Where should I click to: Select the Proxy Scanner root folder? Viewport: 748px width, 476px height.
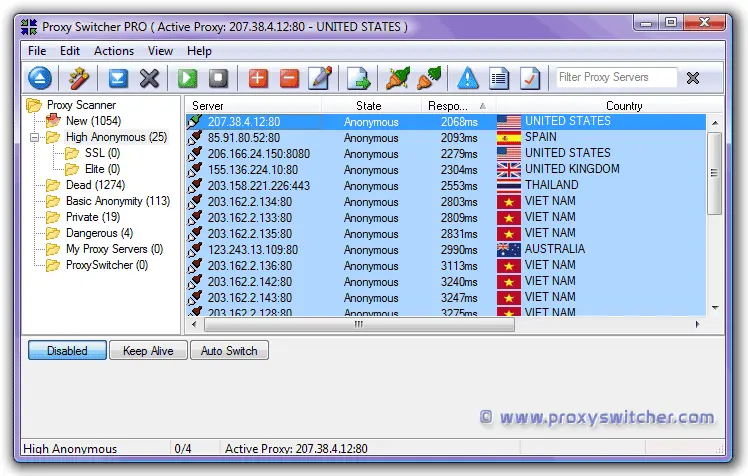pyautogui.click(x=81, y=105)
